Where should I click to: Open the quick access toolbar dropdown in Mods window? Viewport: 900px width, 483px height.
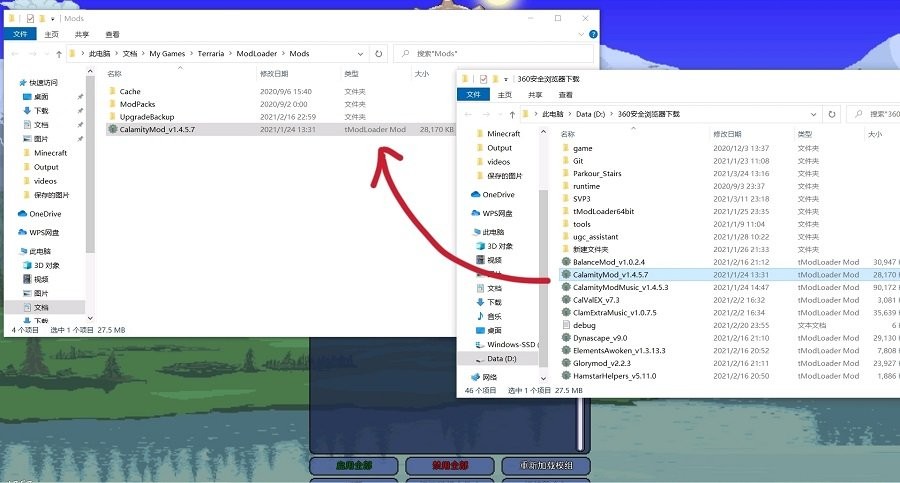[52, 19]
